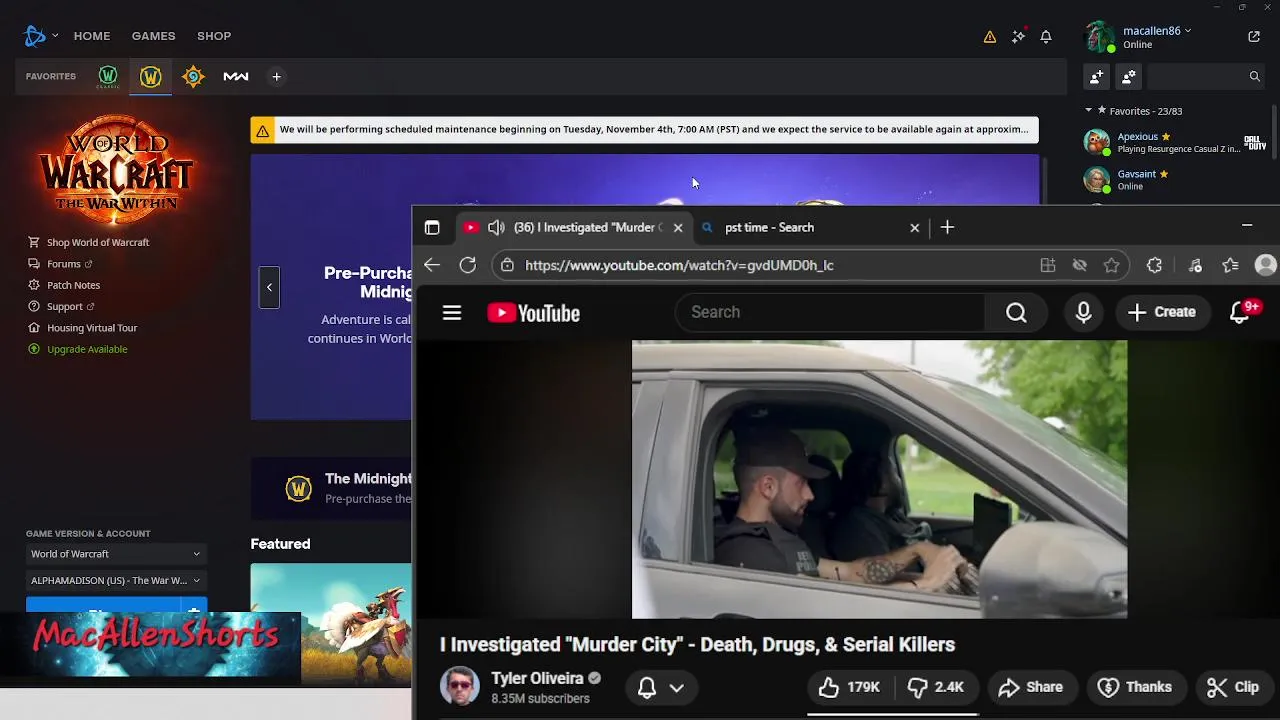Image resolution: width=1280 pixels, height=720 pixels.
Task: Open the Battle.net logo menu
Action: (x=35, y=36)
